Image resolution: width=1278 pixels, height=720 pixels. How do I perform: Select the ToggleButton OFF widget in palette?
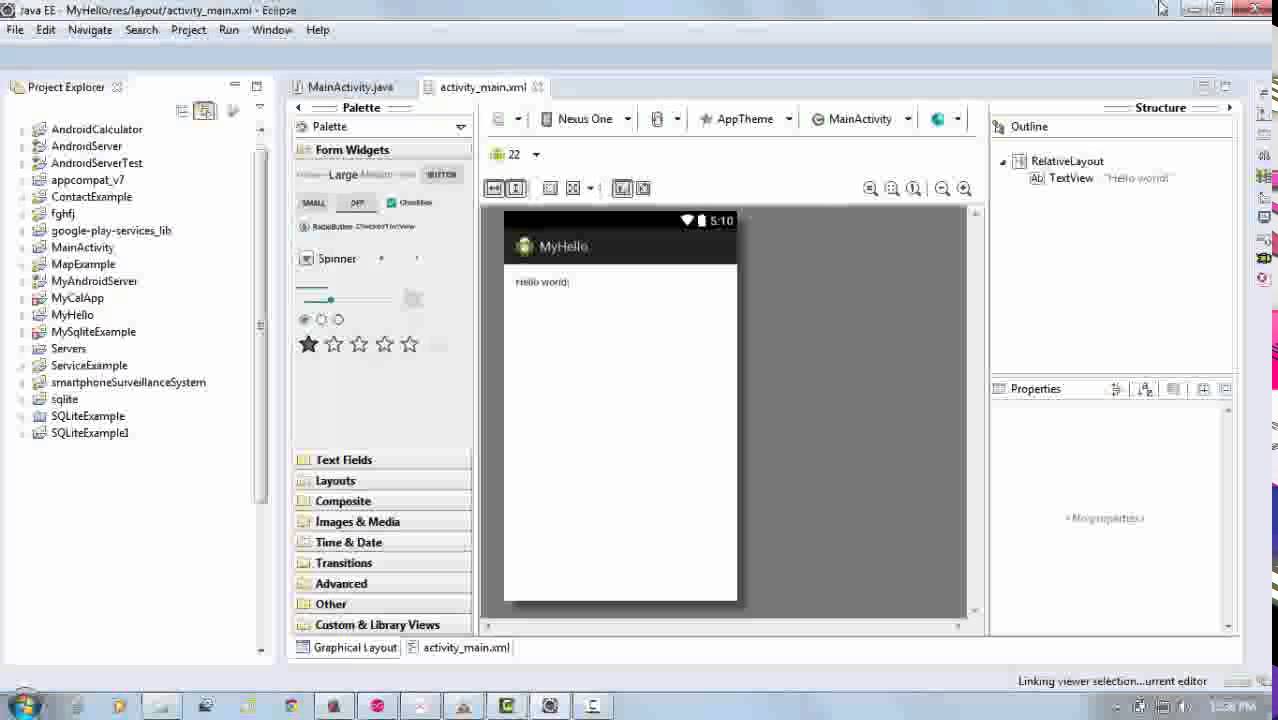pos(357,203)
